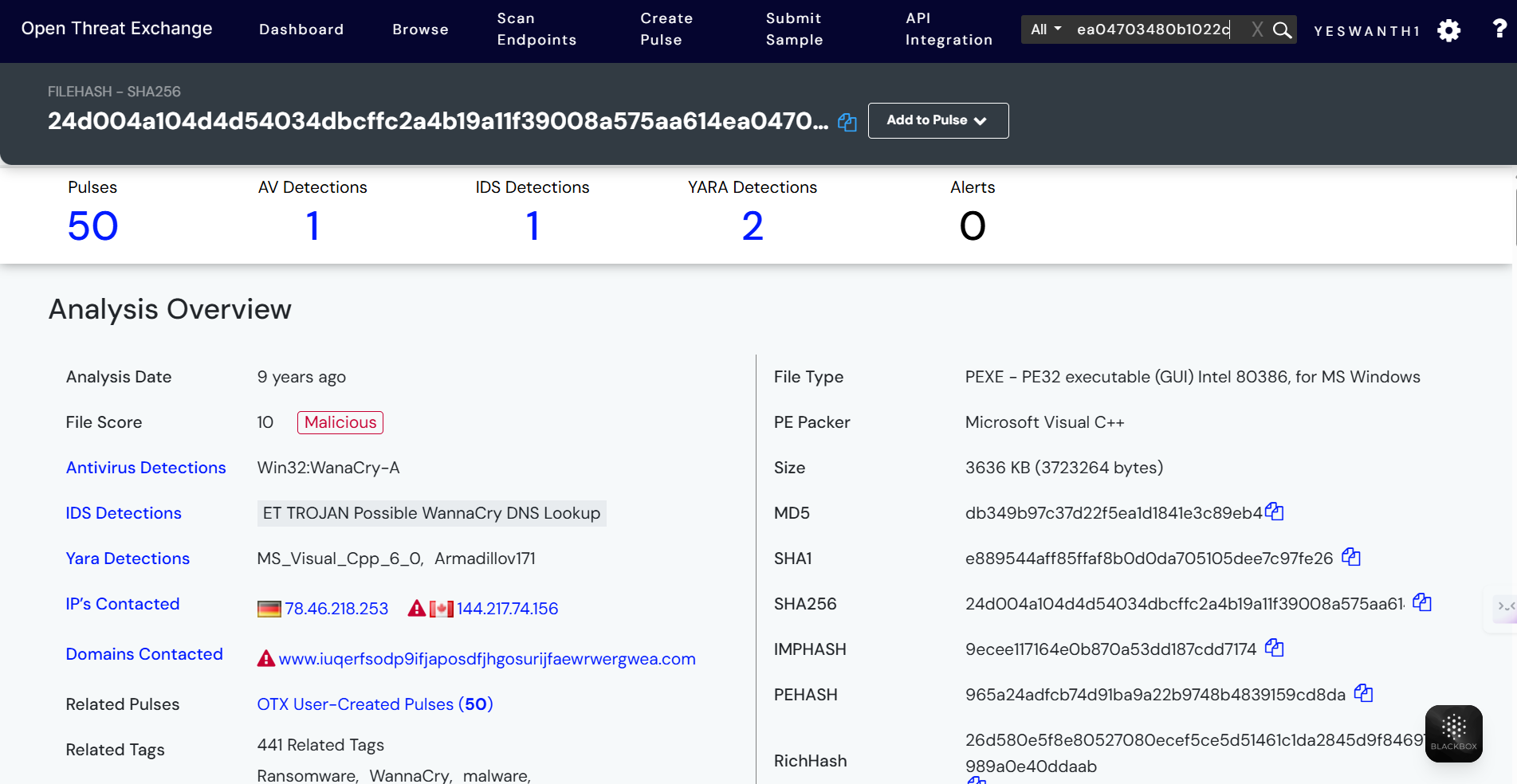Click the Win32:WanaCry-A detection text
The height and width of the screenshot is (784, 1517).
coord(328,468)
